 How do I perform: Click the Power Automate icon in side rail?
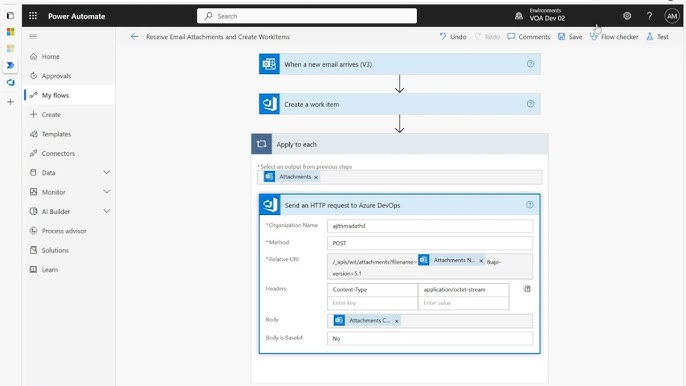click(x=10, y=65)
